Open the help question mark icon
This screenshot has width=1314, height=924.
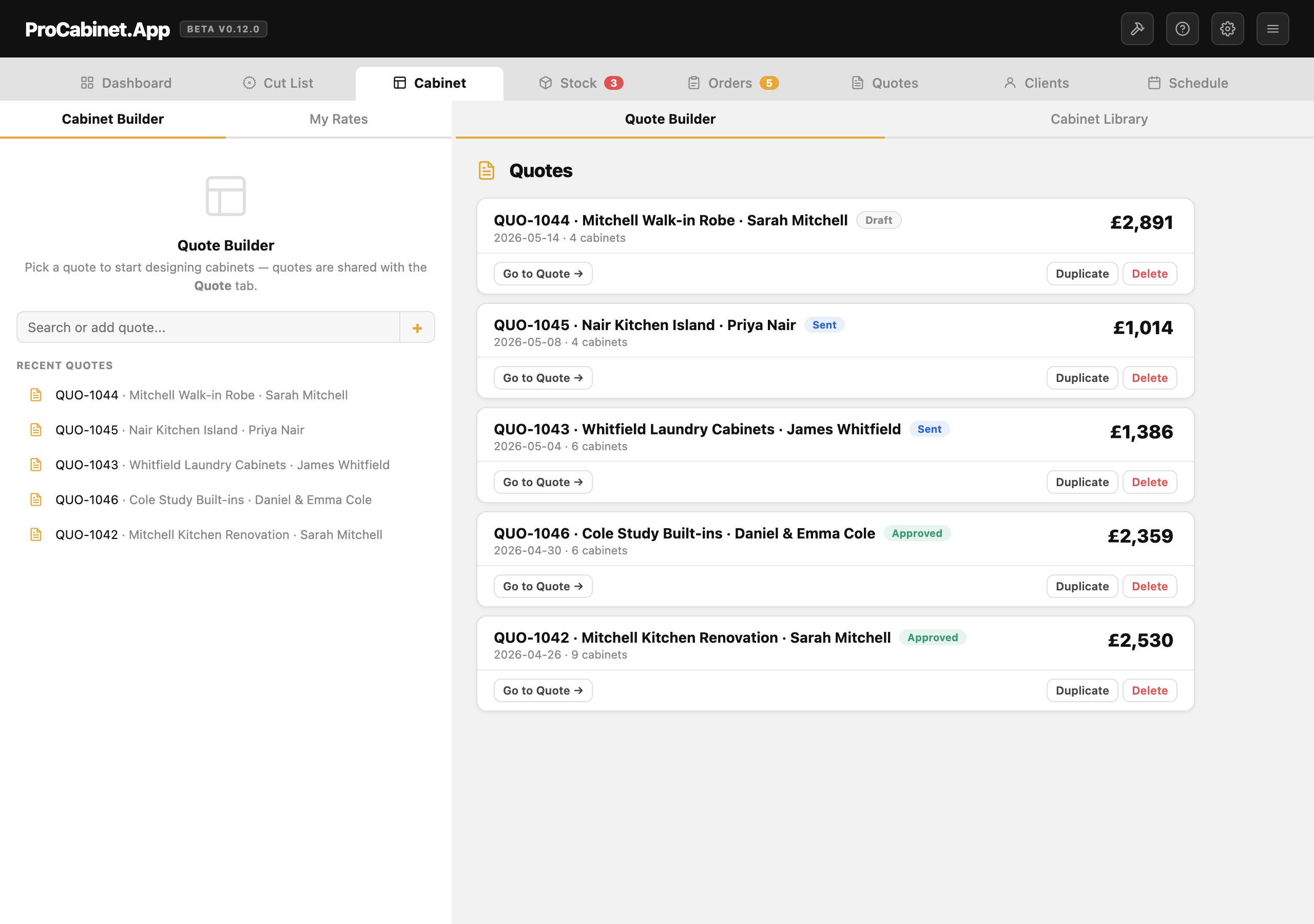1183,29
